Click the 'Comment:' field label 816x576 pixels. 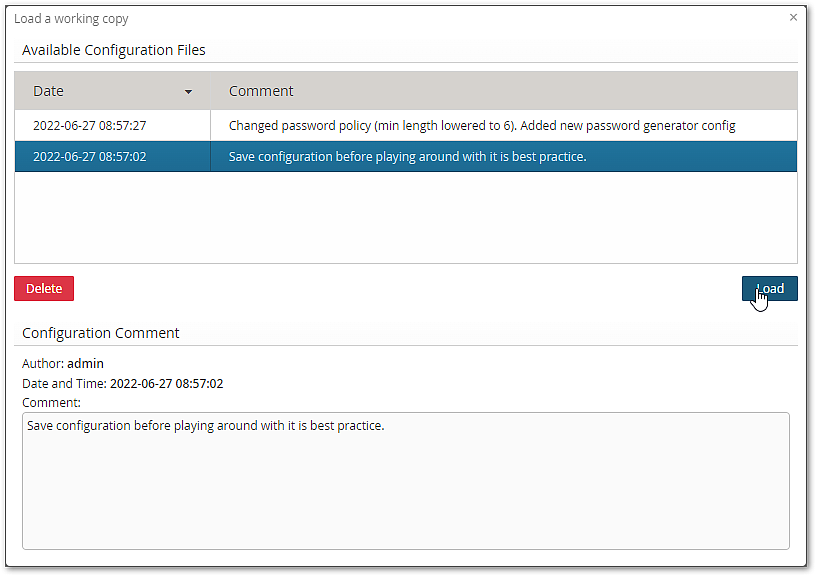(x=51, y=403)
